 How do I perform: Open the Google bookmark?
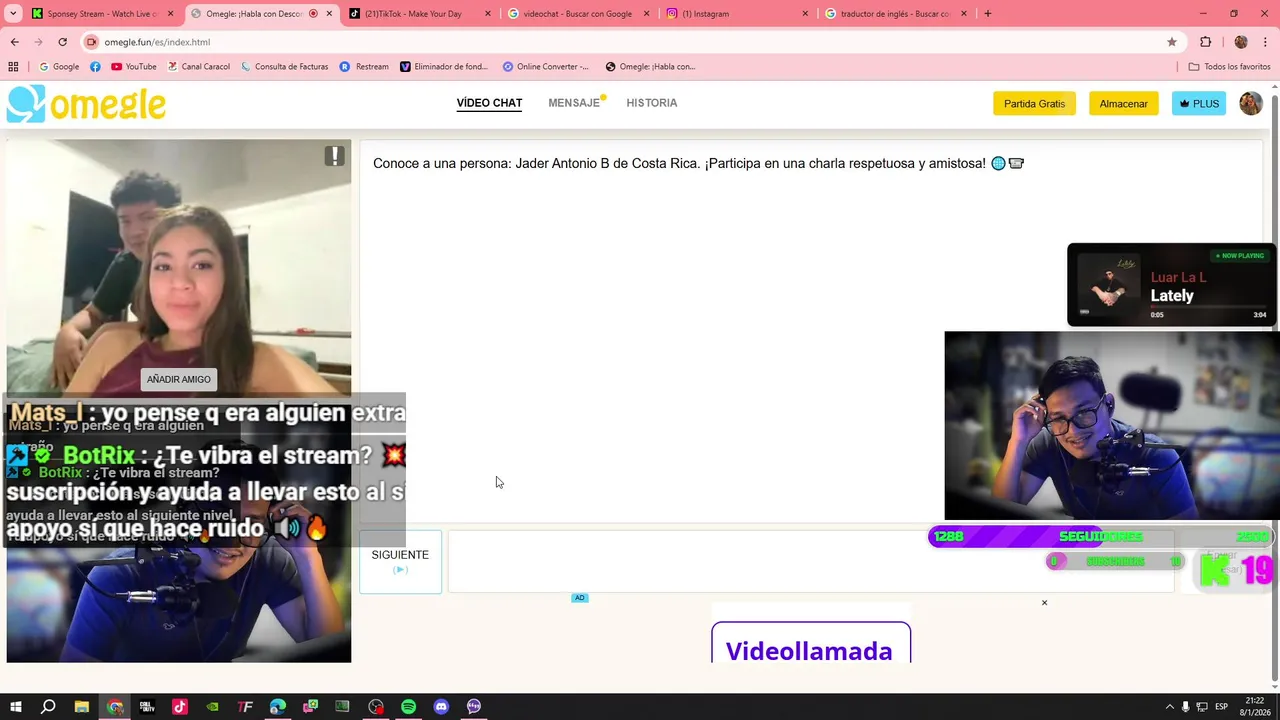pos(59,67)
